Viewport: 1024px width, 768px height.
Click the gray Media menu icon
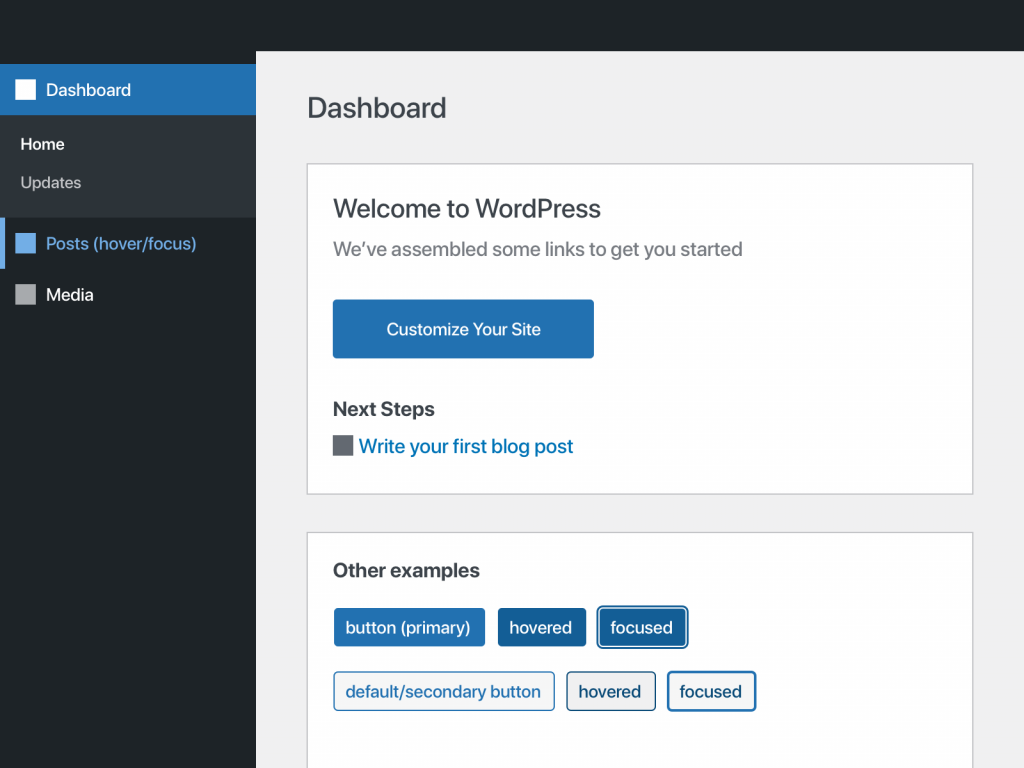(25, 295)
